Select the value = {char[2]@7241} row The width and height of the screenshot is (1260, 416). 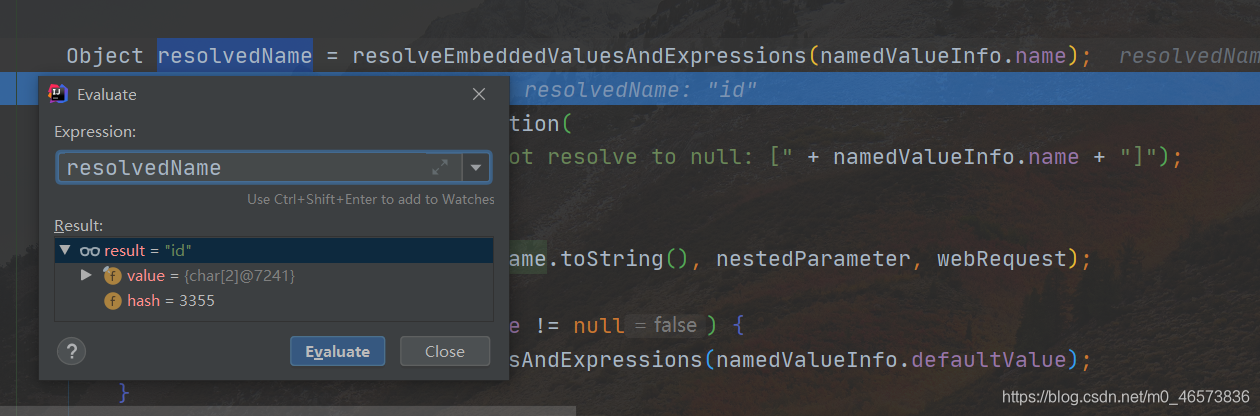click(x=273, y=275)
